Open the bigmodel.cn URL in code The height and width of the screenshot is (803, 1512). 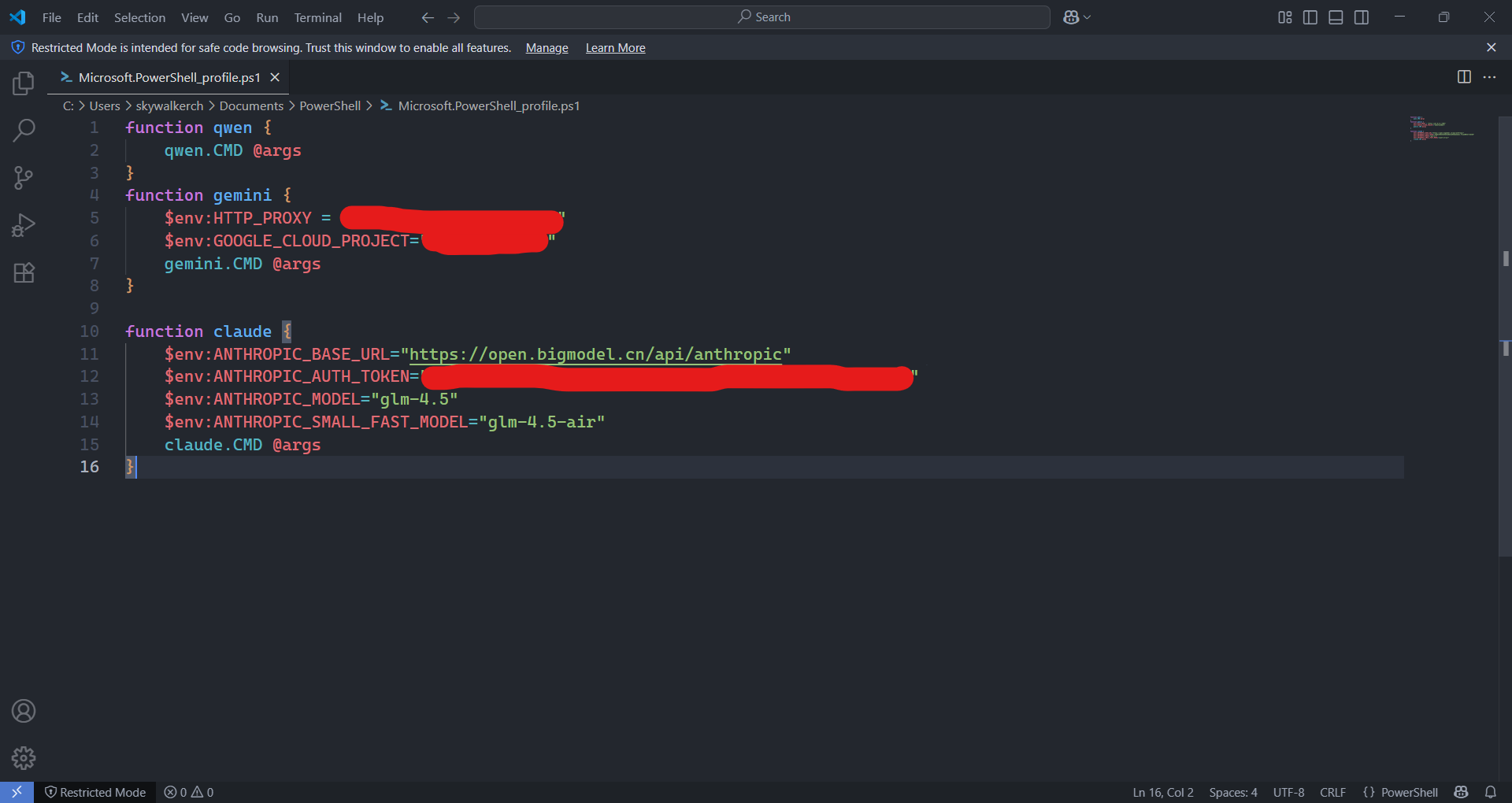click(x=595, y=354)
